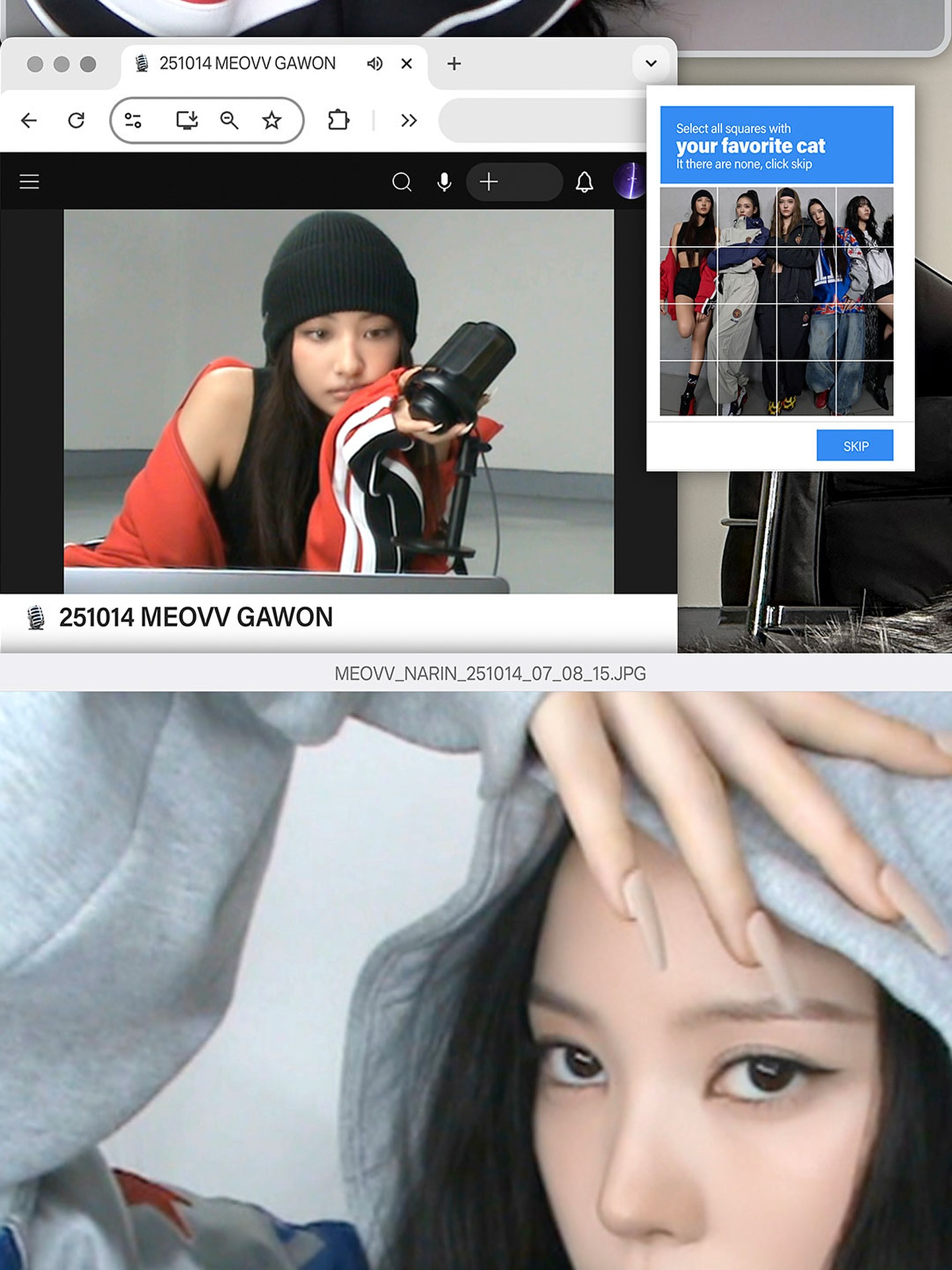The width and height of the screenshot is (952, 1270).
Task: Open tab search dropdown arrow
Action: [x=651, y=63]
